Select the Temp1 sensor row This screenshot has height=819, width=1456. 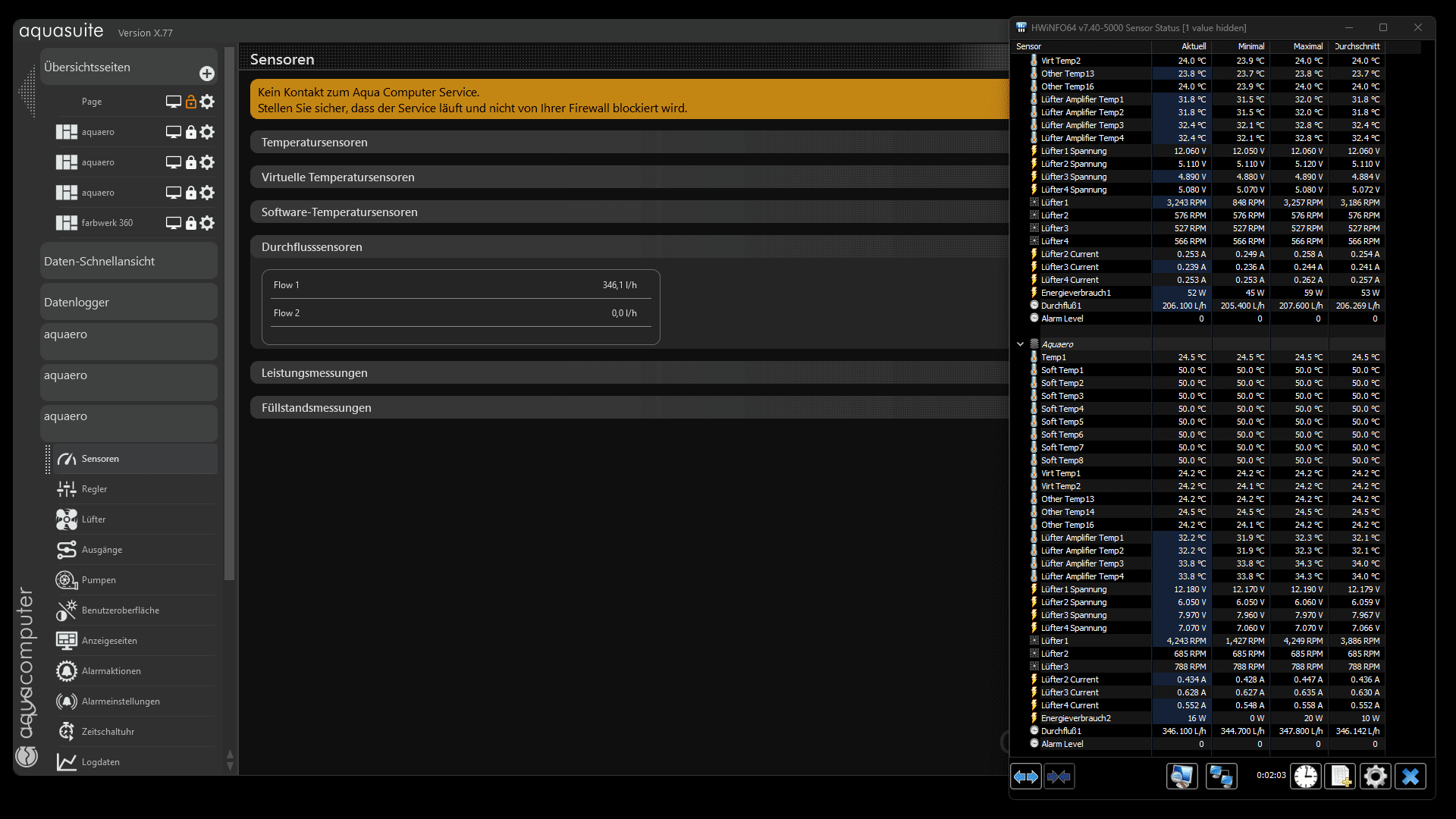pos(1206,357)
